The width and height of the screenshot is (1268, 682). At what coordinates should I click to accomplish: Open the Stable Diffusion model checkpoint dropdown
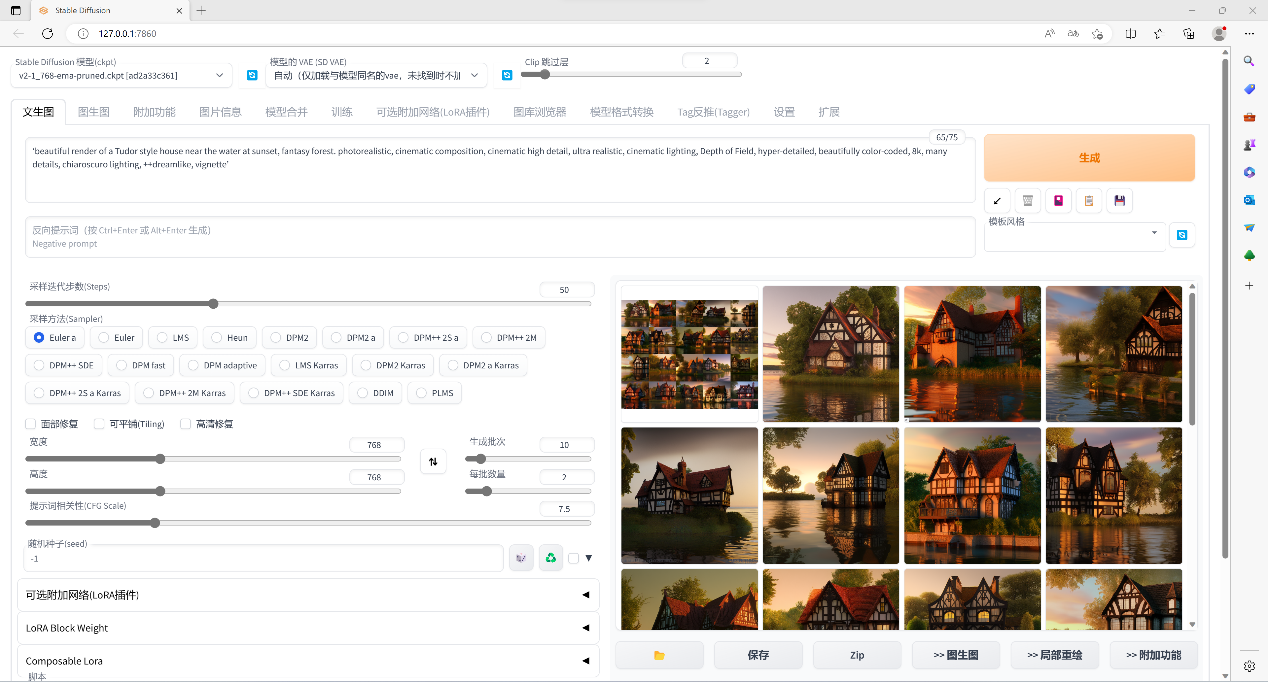point(121,75)
